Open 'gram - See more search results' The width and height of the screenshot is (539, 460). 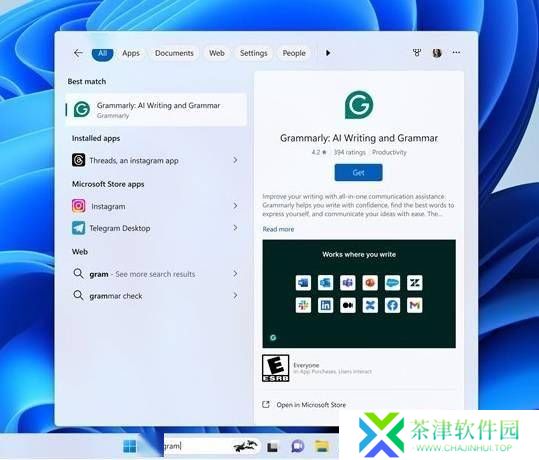pyautogui.click(x=156, y=274)
